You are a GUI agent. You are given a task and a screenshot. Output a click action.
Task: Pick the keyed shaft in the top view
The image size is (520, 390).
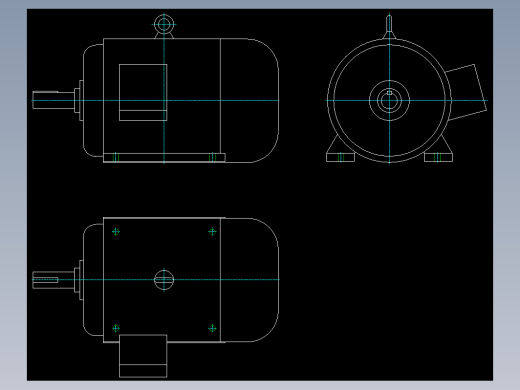click(x=53, y=280)
